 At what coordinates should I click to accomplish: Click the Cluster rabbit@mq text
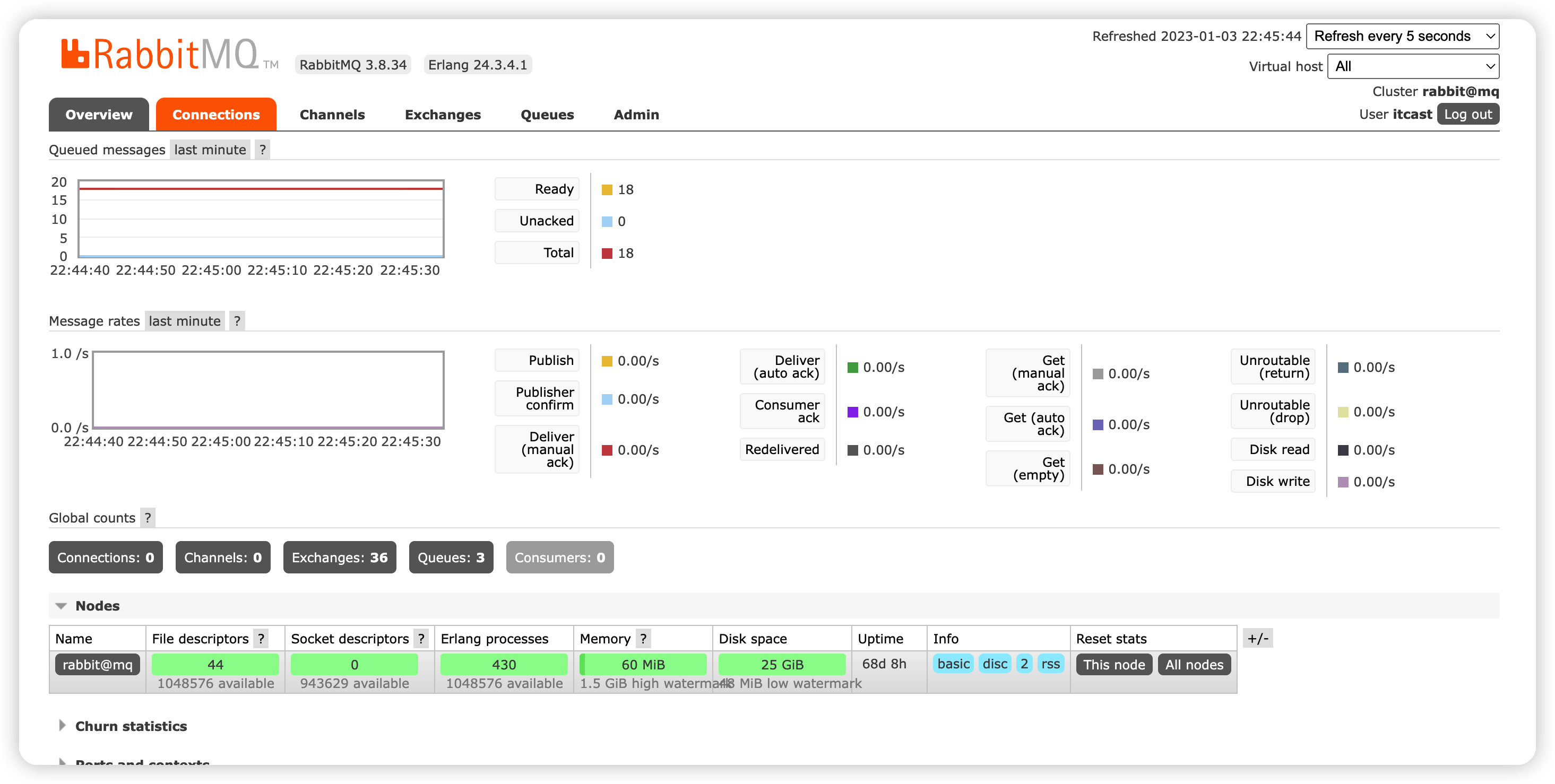click(1436, 91)
